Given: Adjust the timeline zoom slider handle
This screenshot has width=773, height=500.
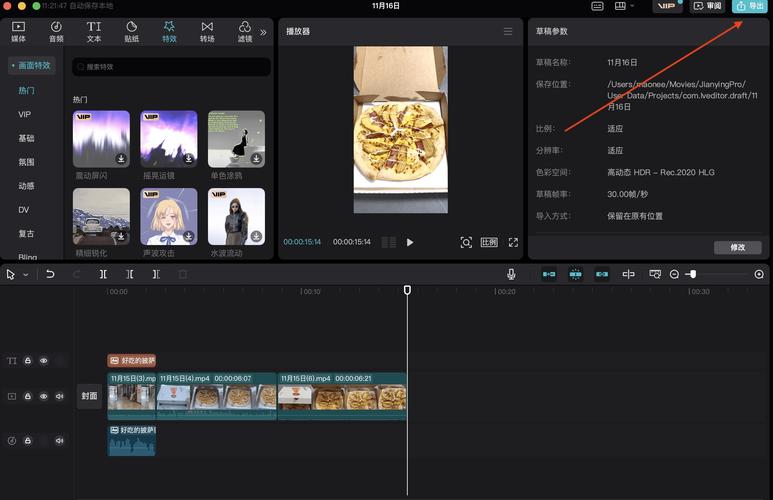Looking at the screenshot, I should pyautogui.click(x=693, y=274).
